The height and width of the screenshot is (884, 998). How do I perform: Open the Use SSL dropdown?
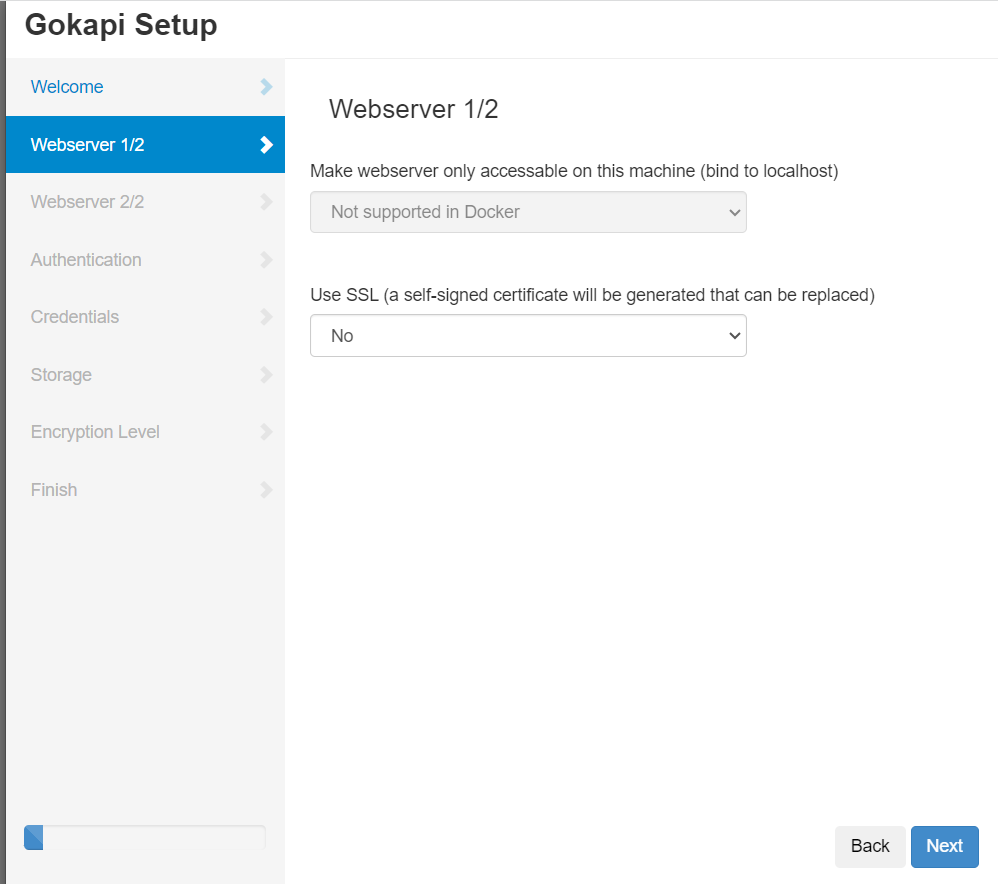pyautogui.click(x=528, y=335)
